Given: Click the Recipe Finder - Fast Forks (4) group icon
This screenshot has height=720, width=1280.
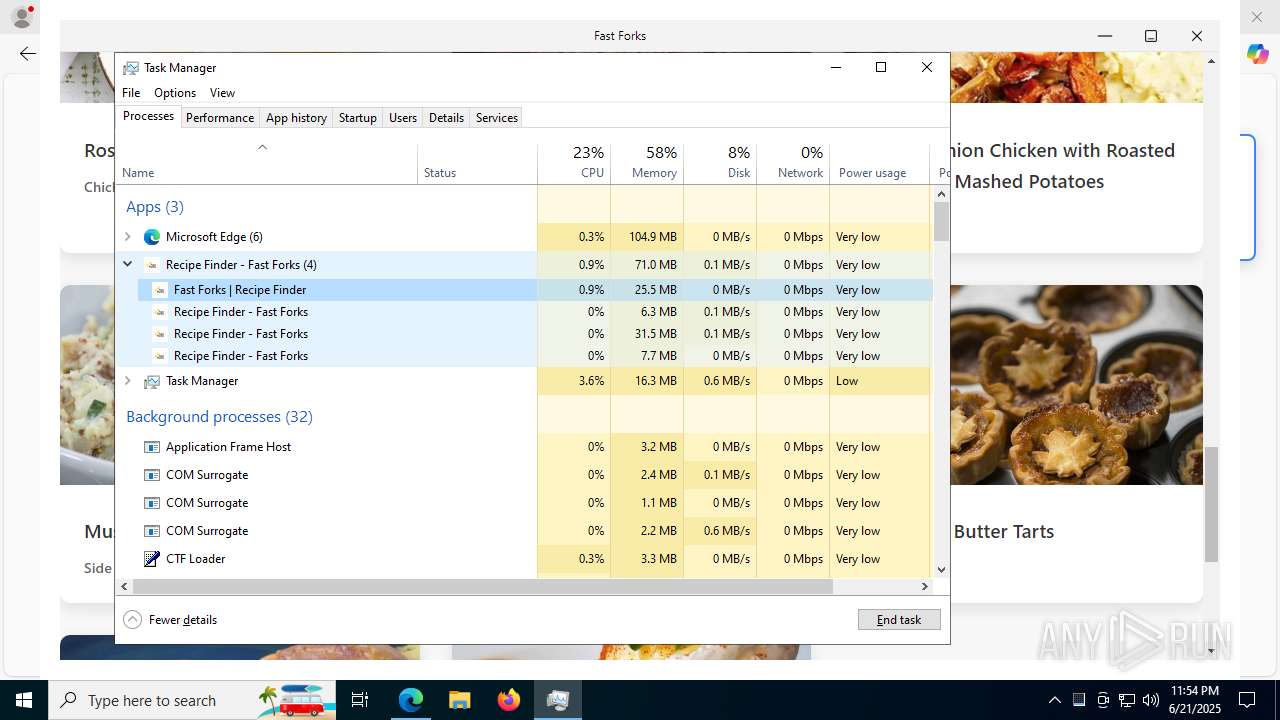Looking at the screenshot, I should [x=152, y=265].
